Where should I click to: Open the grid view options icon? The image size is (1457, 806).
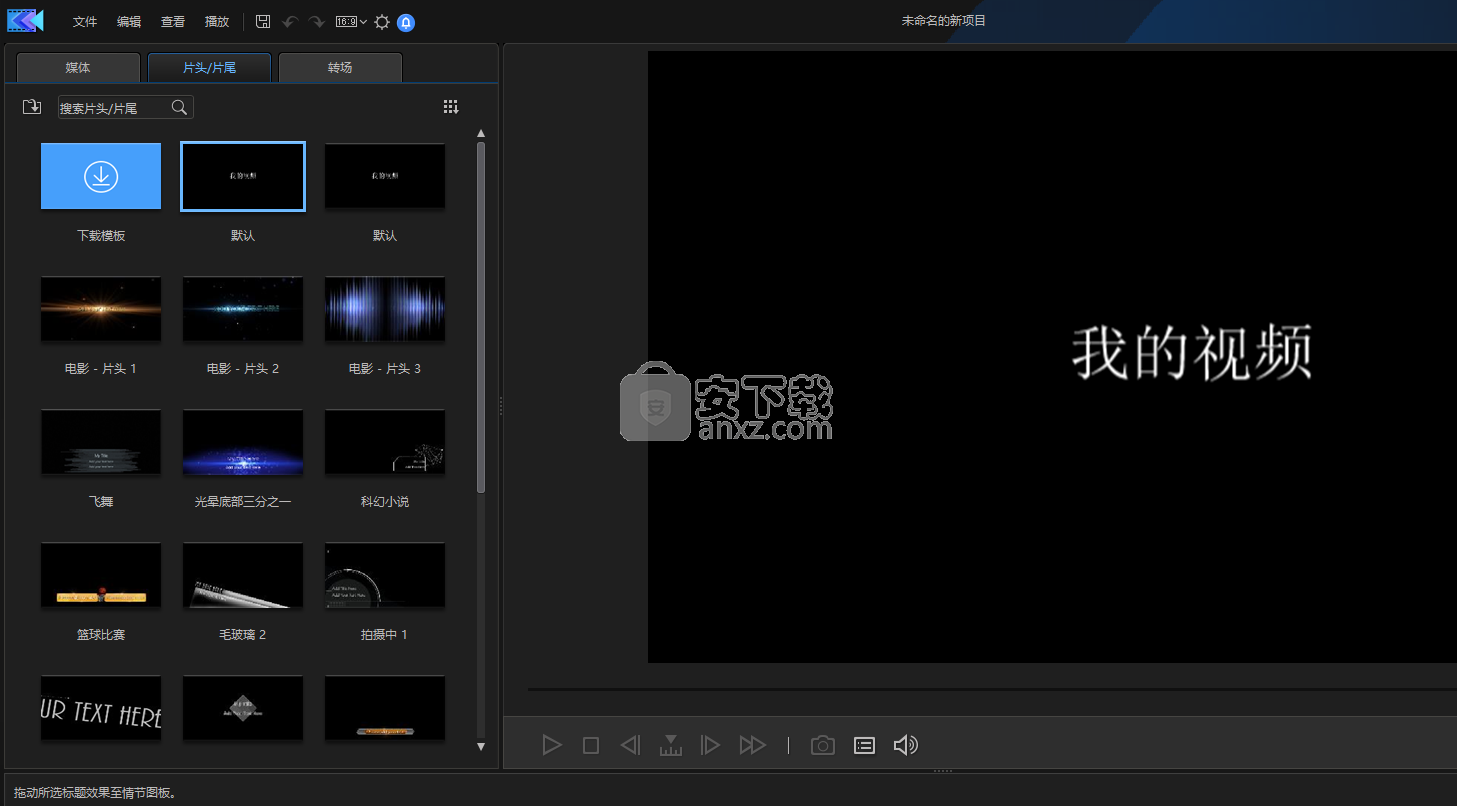pos(451,107)
